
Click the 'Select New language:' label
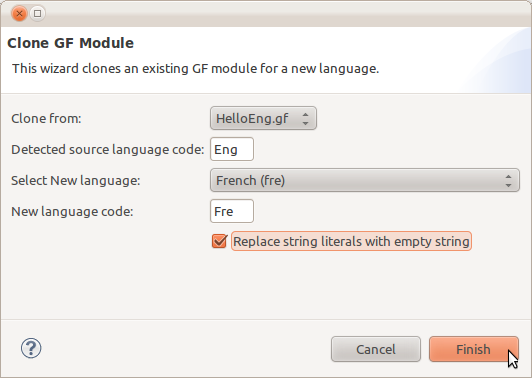pos(76,181)
